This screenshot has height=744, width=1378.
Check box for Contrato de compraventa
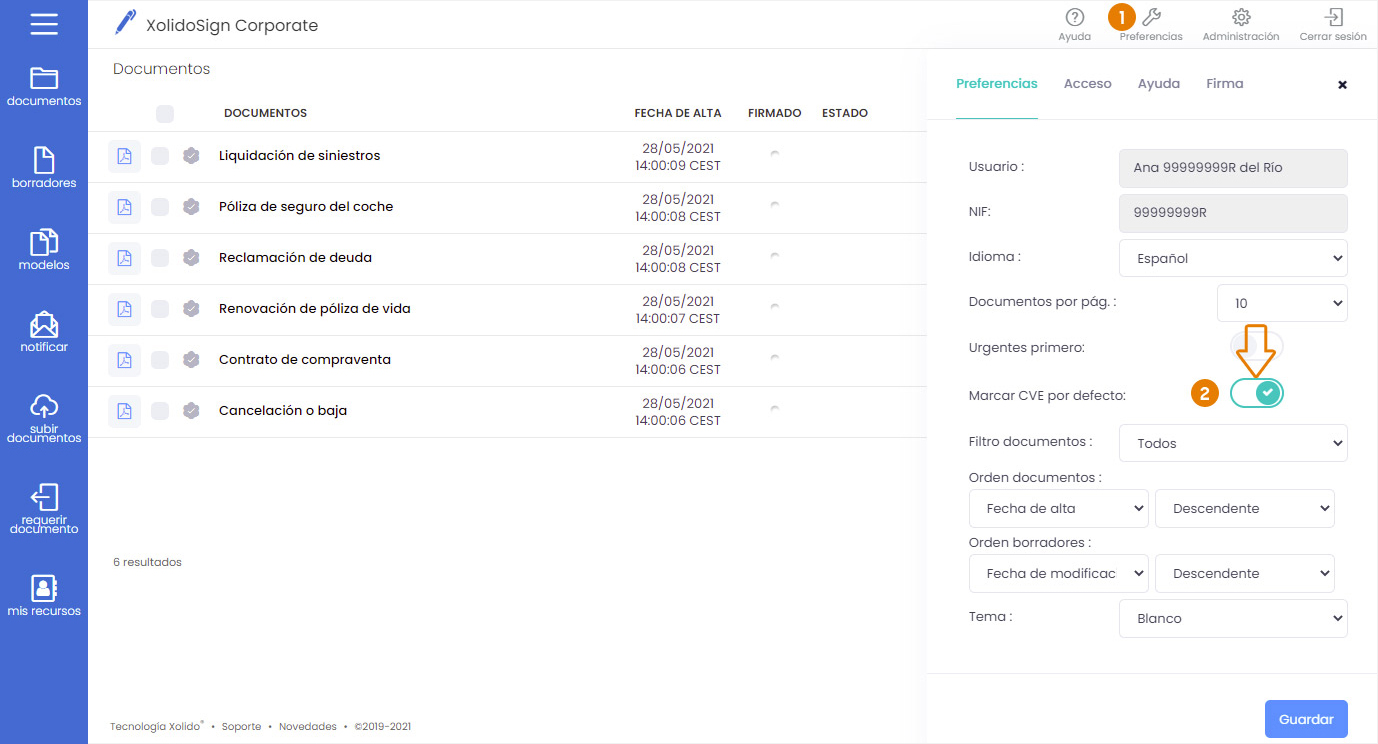click(x=160, y=360)
